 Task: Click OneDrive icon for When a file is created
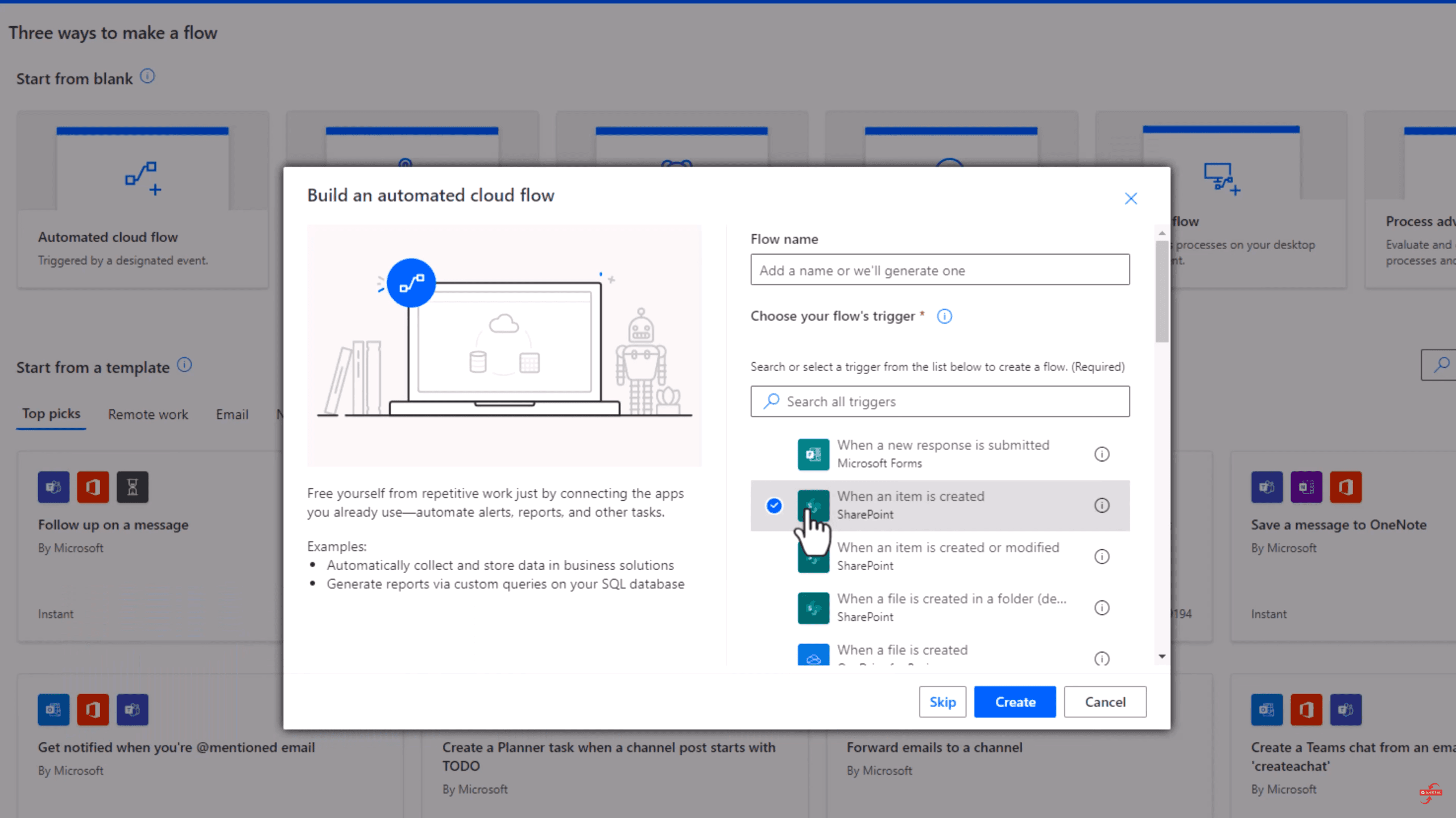pos(813,654)
